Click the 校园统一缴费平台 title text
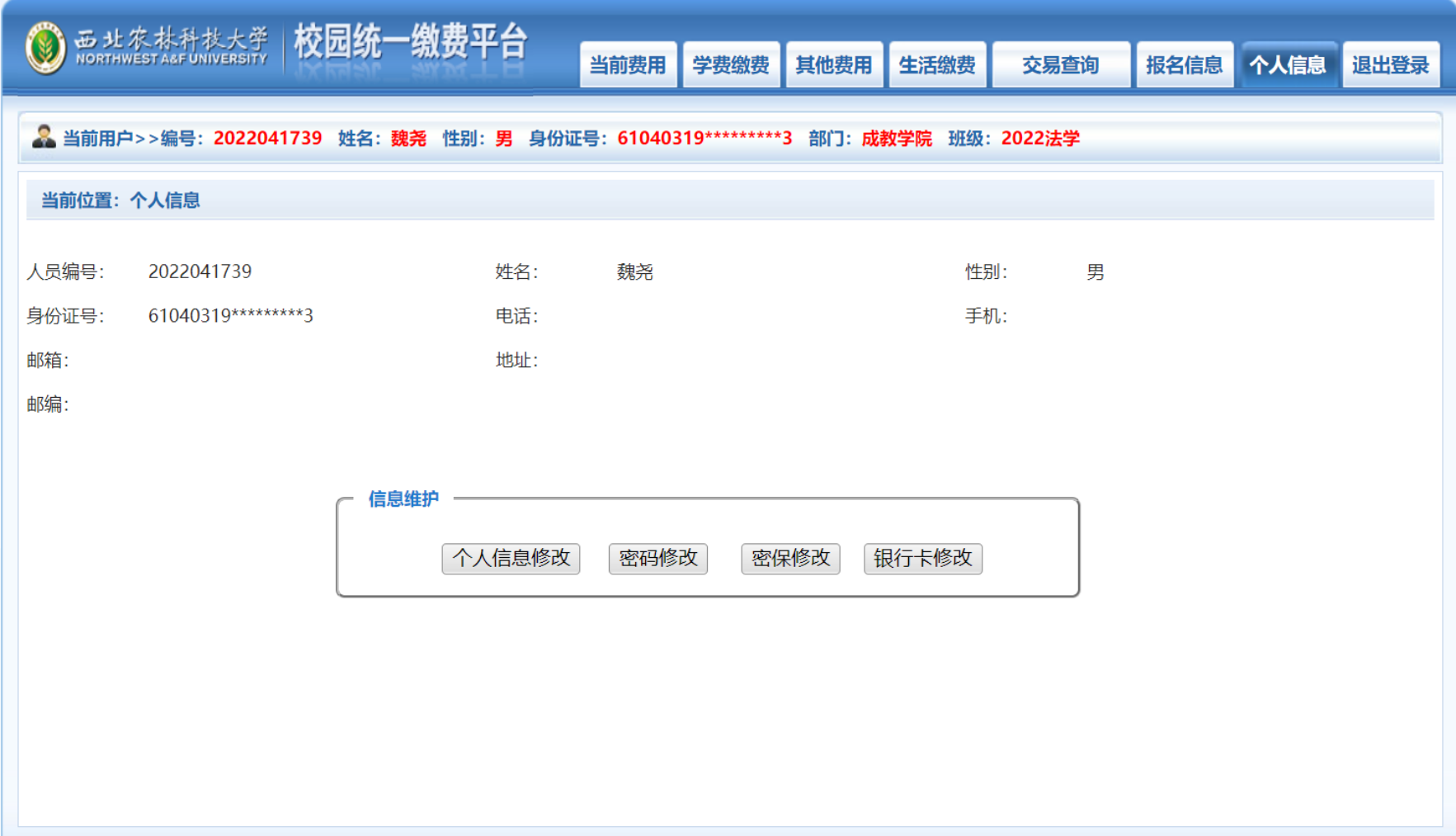Screen dimensions: 1456x836 pyautogui.click(x=410, y=41)
